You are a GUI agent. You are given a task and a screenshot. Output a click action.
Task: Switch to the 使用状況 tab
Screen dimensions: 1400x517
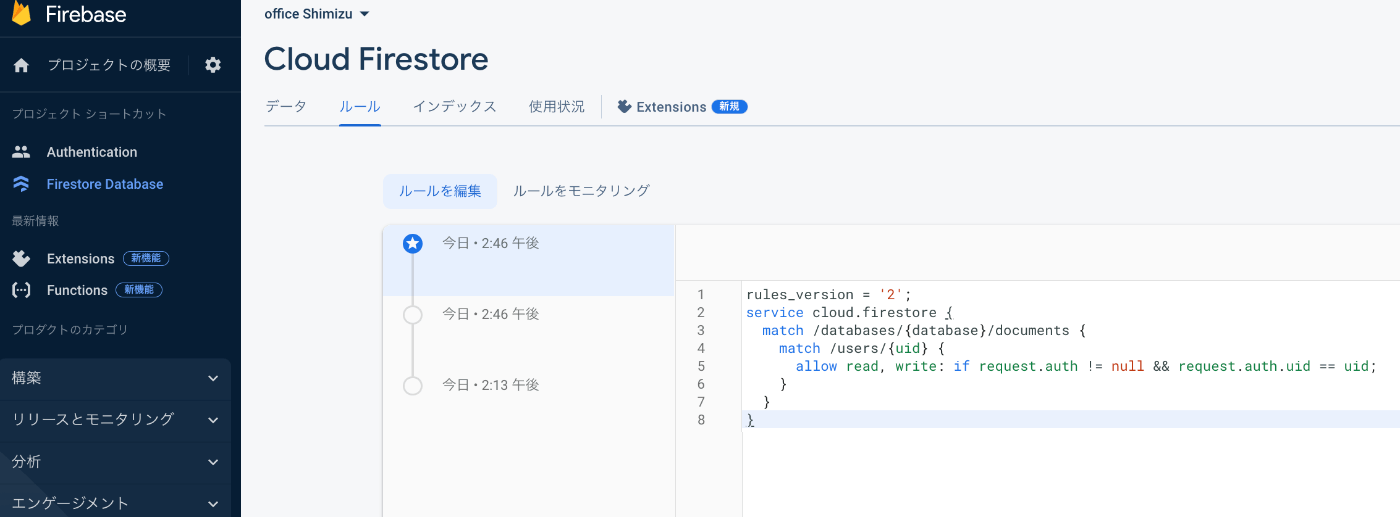[x=557, y=106]
